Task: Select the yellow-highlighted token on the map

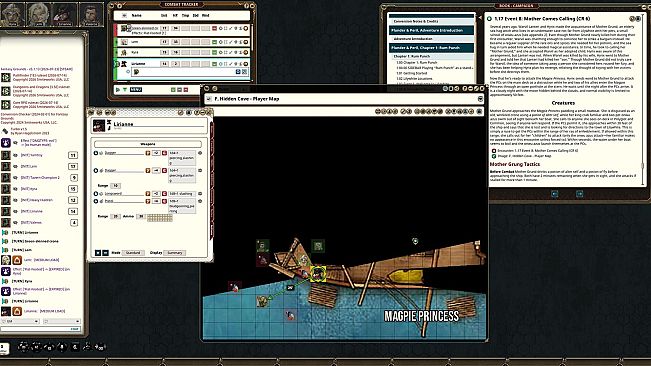Action: click(318, 273)
